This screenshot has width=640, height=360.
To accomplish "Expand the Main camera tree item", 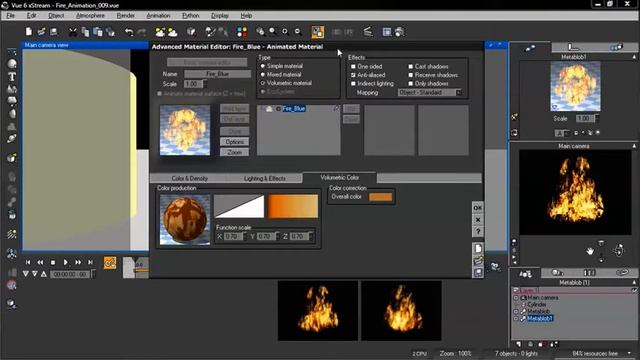I will (516, 298).
